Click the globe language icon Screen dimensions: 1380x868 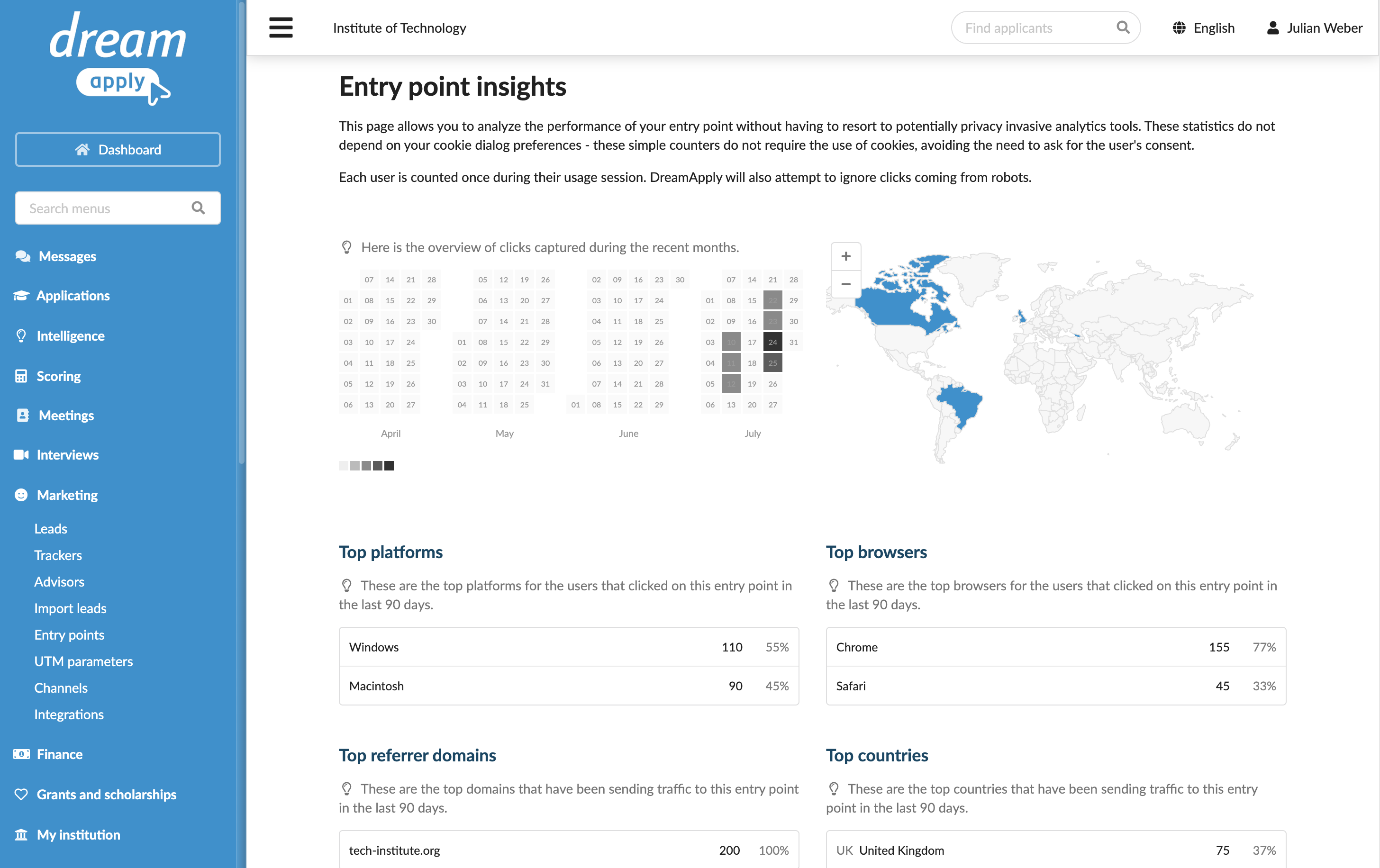(x=1179, y=27)
